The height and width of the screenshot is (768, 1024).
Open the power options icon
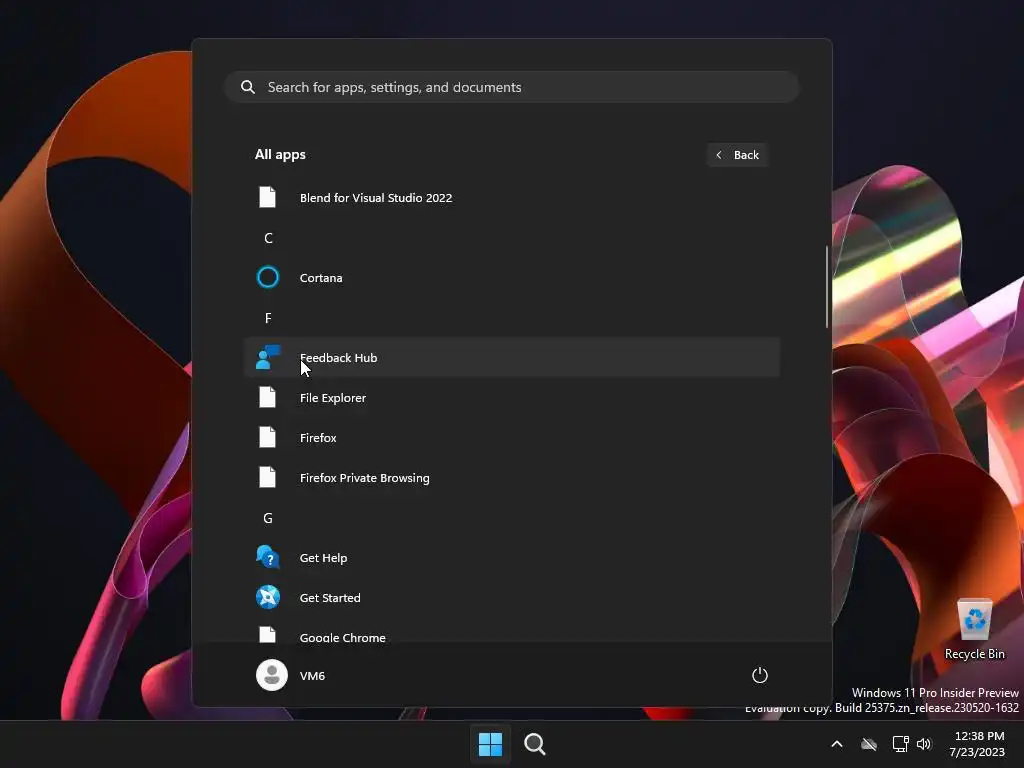(760, 675)
